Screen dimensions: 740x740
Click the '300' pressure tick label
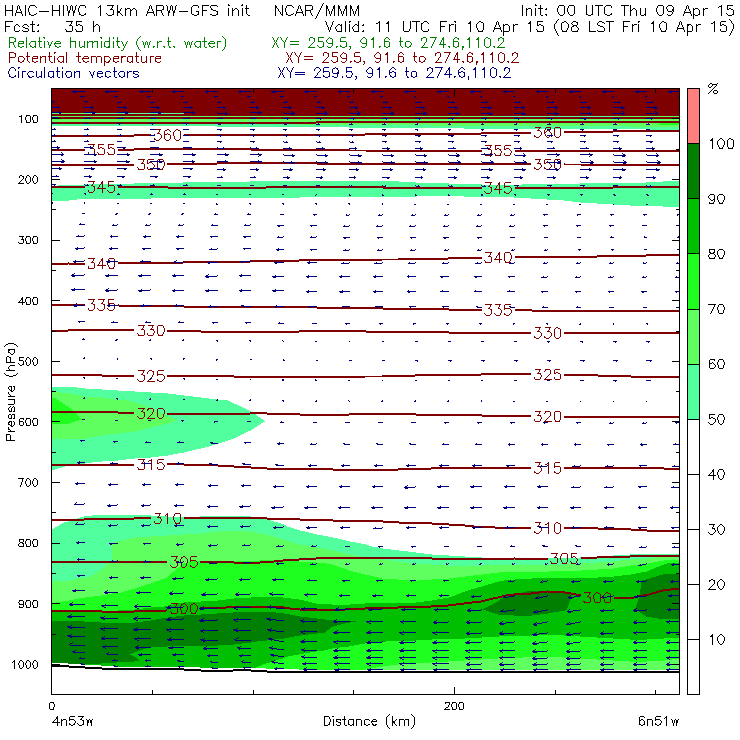click(28, 240)
